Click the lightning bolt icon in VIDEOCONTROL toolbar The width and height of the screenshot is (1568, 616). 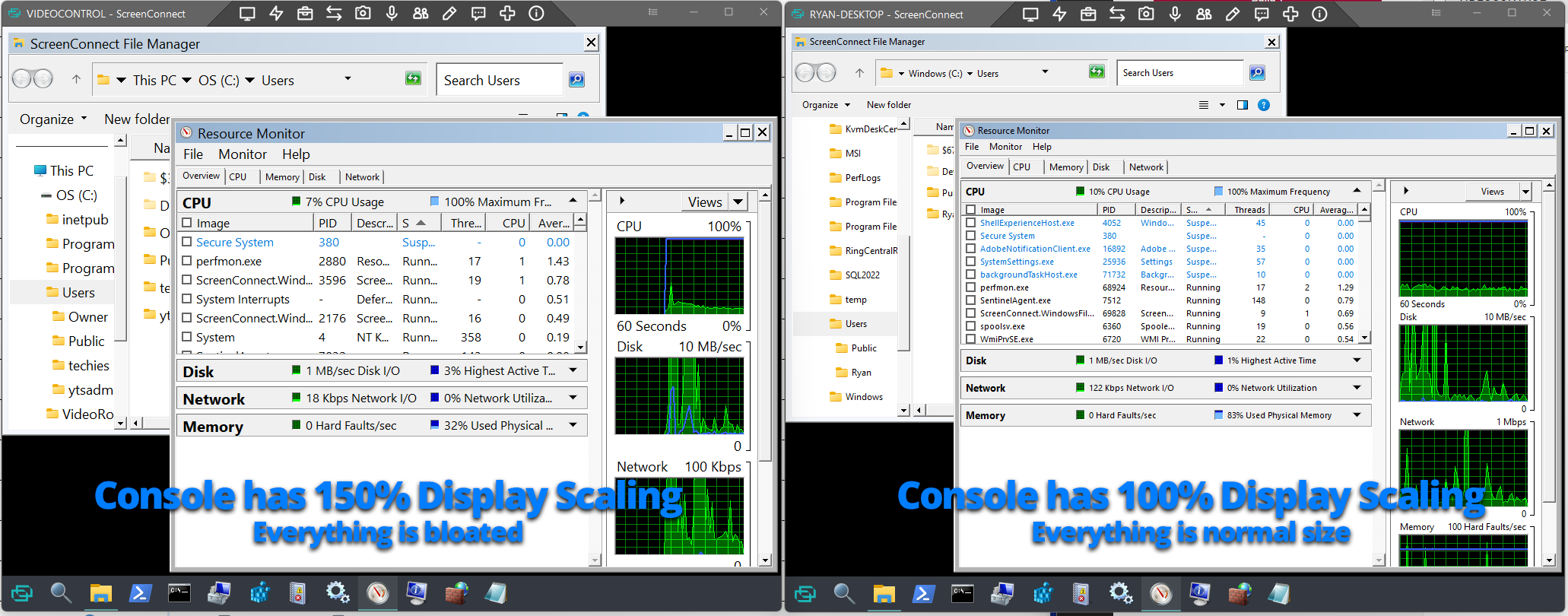[x=276, y=13]
